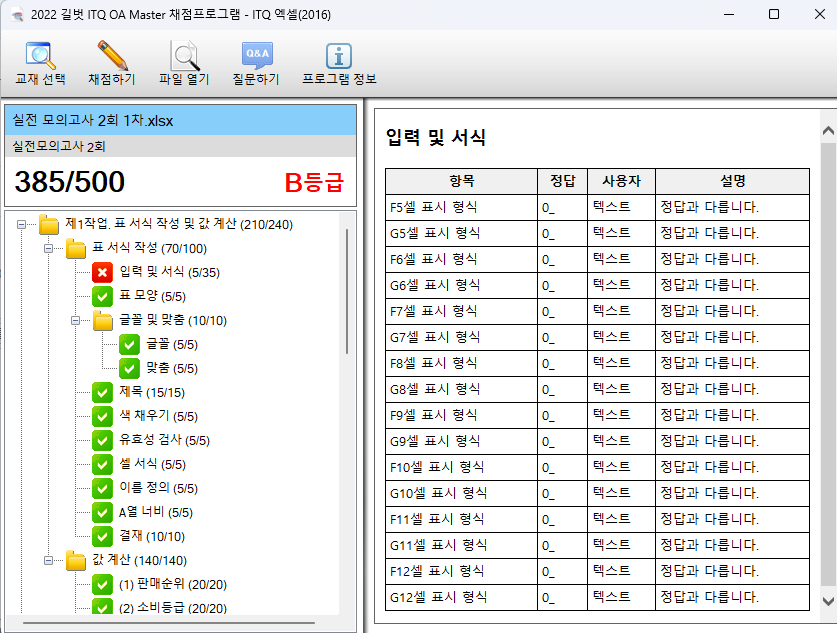Collapse the 값 계산 node
Image resolution: width=837 pixels, height=633 pixels.
pyautogui.click(x=49, y=561)
